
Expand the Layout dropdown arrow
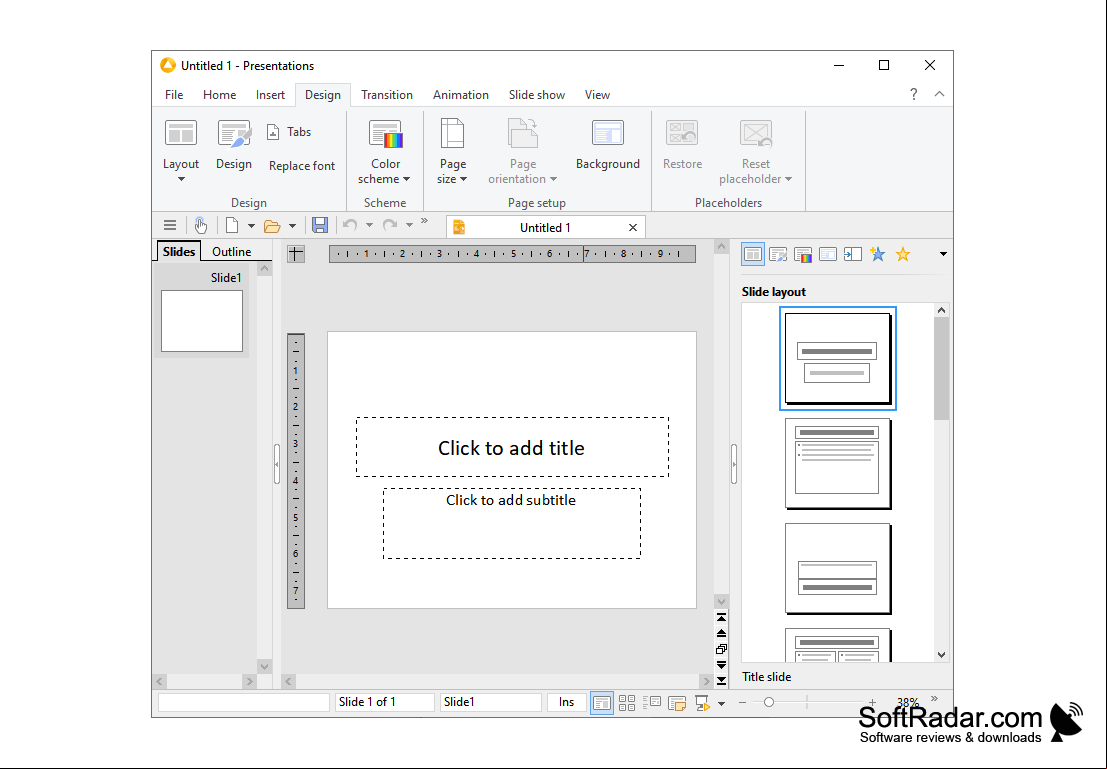pyautogui.click(x=181, y=179)
